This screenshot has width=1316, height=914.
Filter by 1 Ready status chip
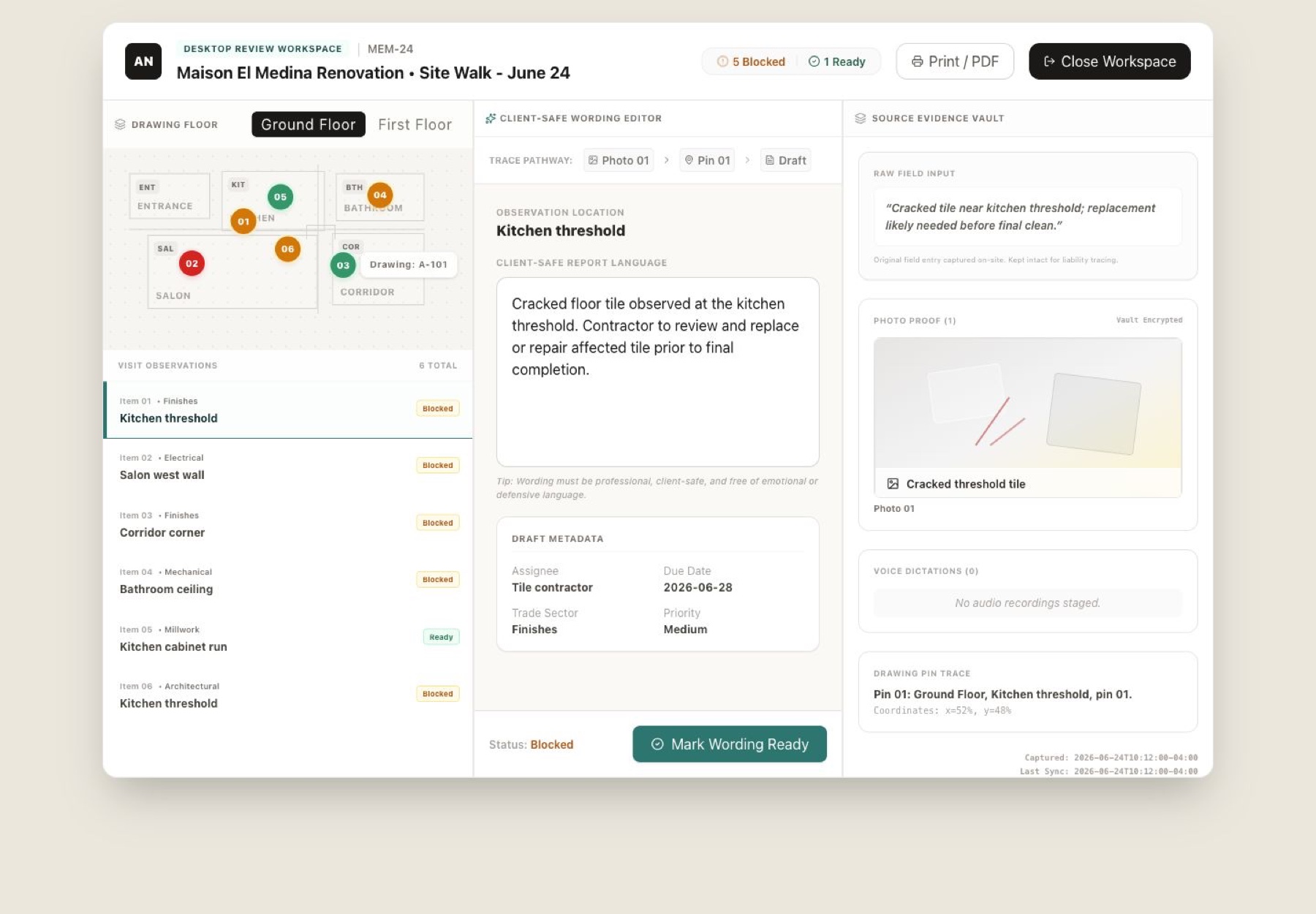click(837, 62)
